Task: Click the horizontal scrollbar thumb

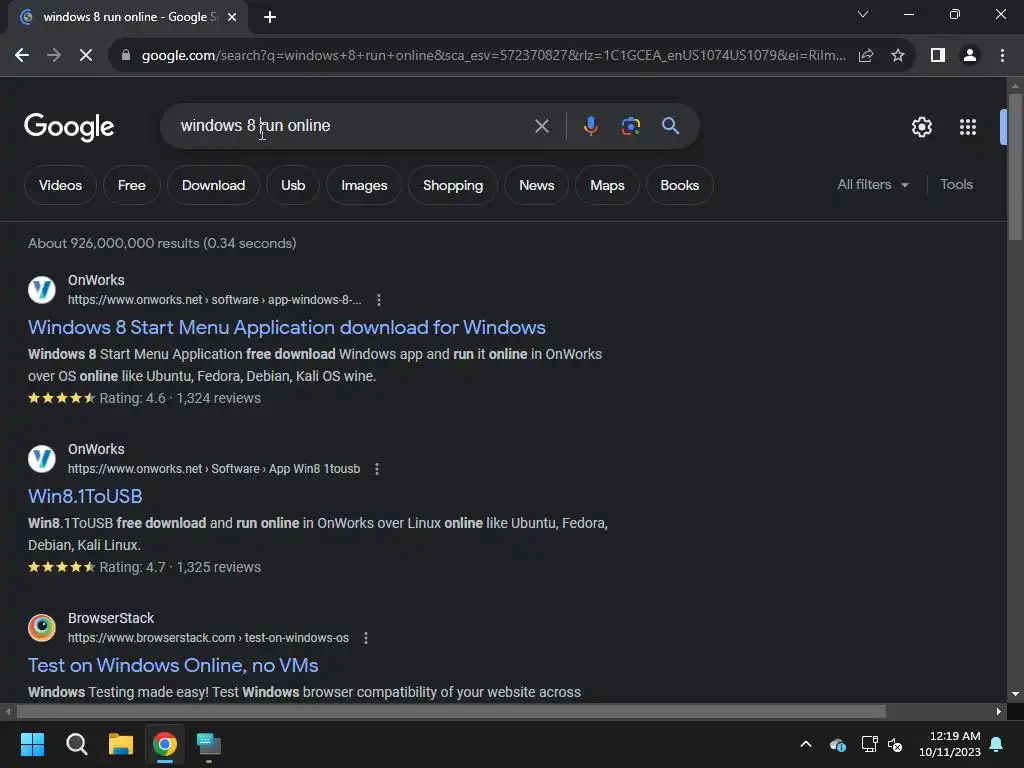Action: click(x=451, y=711)
